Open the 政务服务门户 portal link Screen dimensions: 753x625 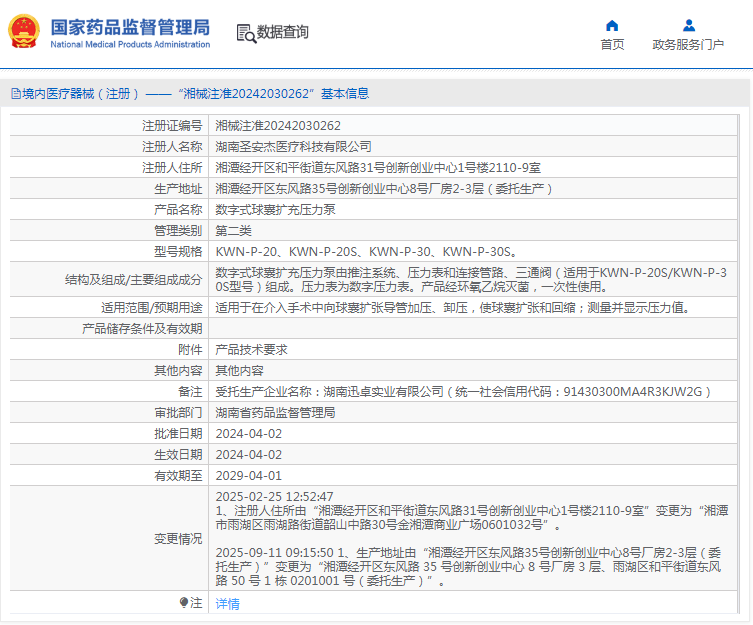pos(688,44)
